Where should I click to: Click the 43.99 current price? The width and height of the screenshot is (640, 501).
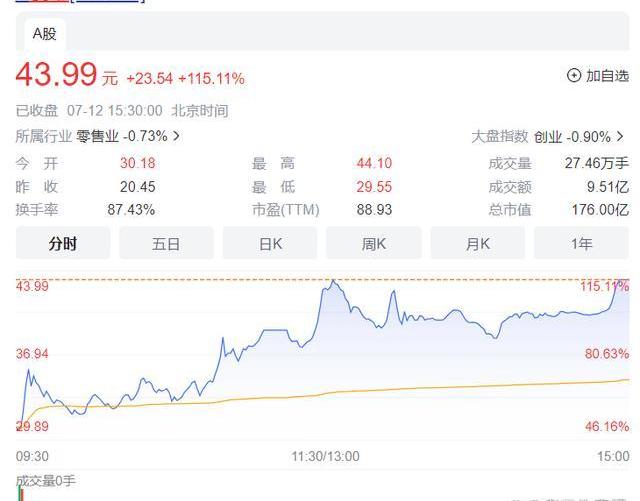click(x=56, y=74)
